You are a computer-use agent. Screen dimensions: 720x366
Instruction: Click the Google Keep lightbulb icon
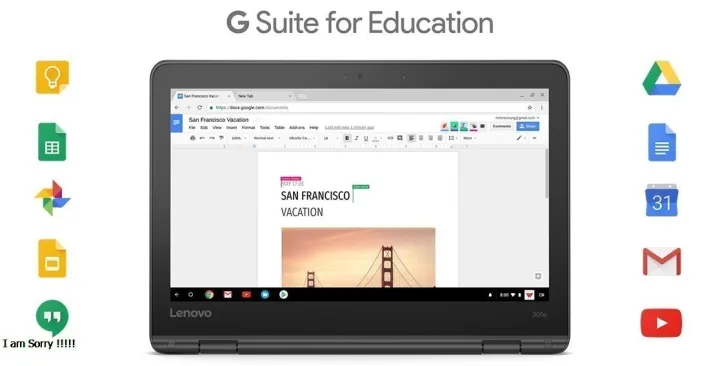coord(52,77)
